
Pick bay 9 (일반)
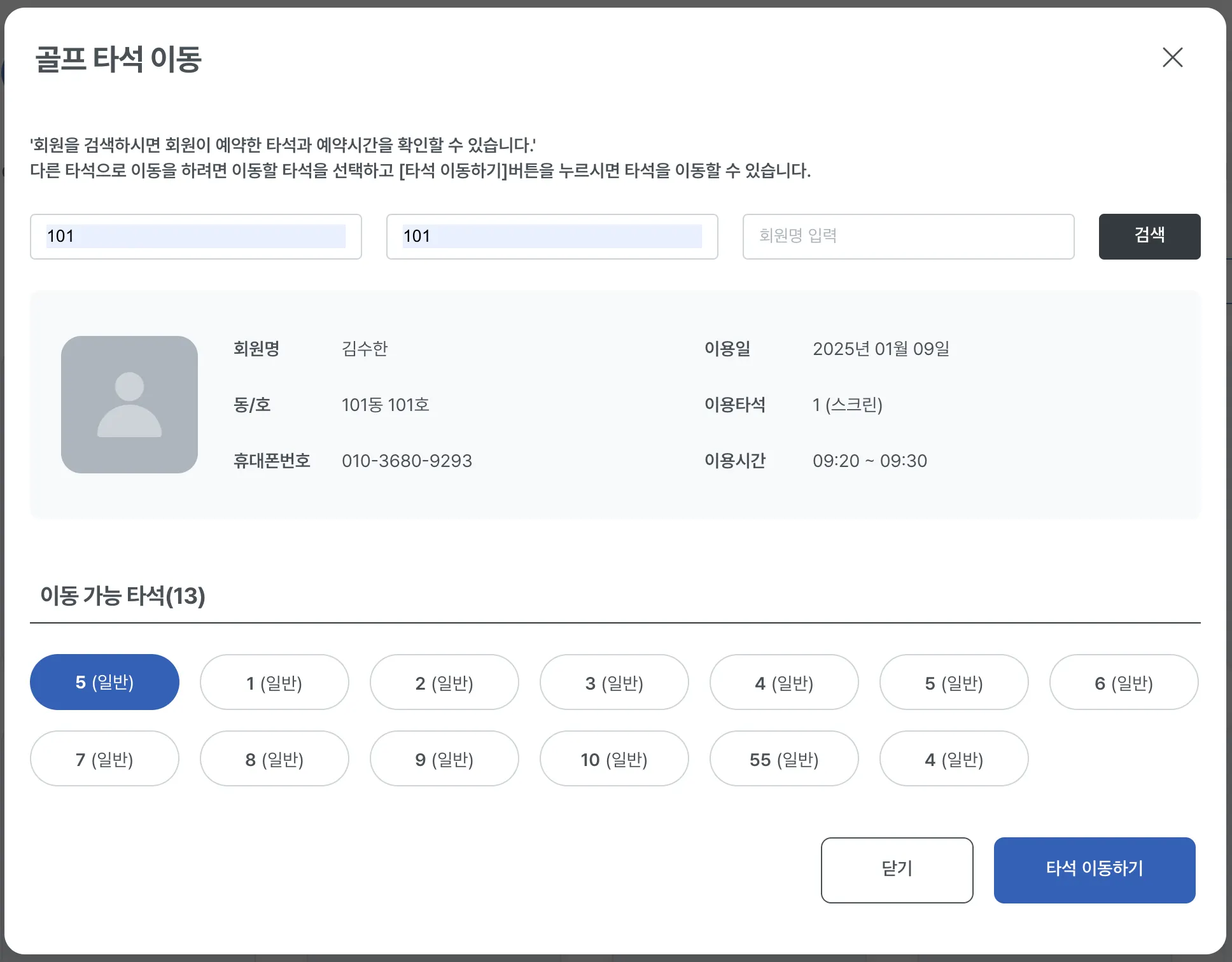[x=444, y=758]
